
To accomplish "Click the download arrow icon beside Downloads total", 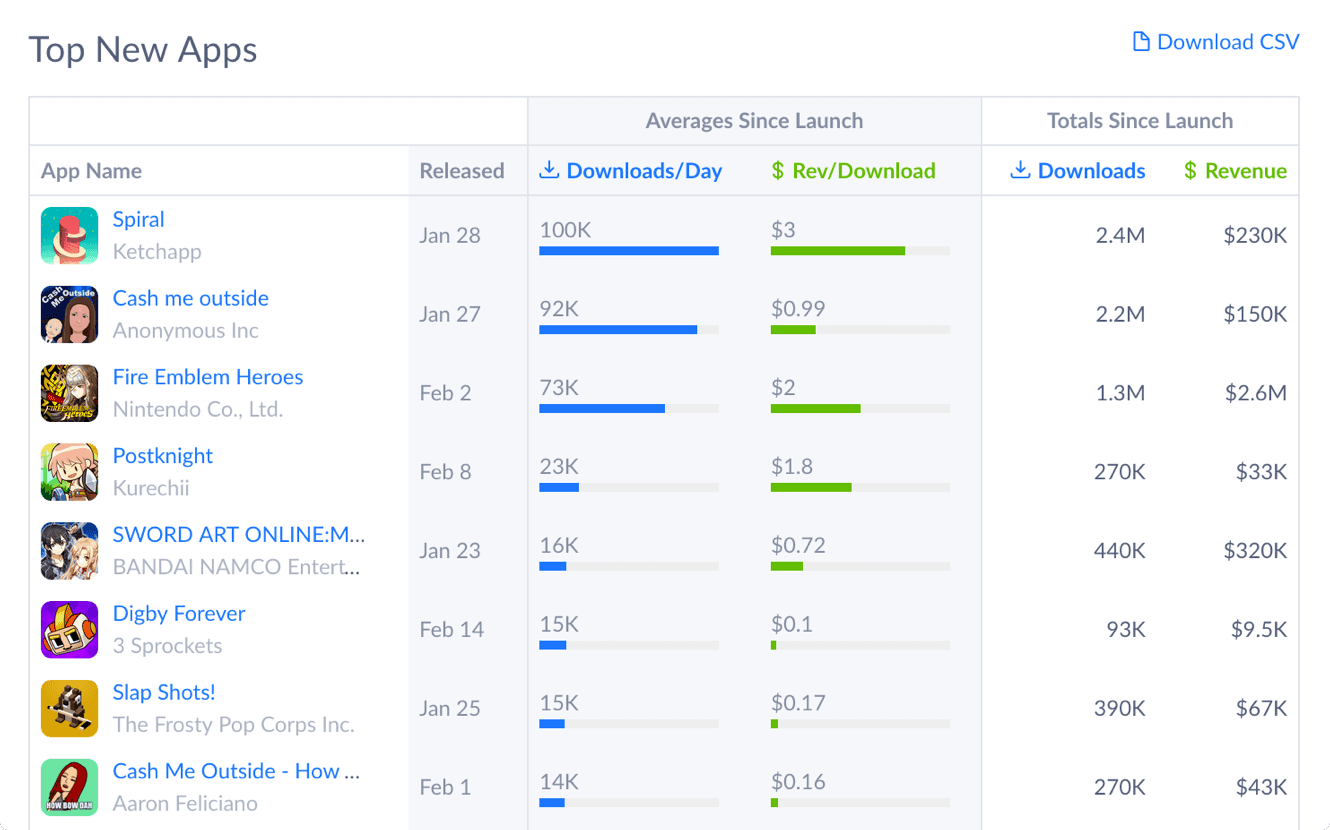I will tap(1020, 170).
